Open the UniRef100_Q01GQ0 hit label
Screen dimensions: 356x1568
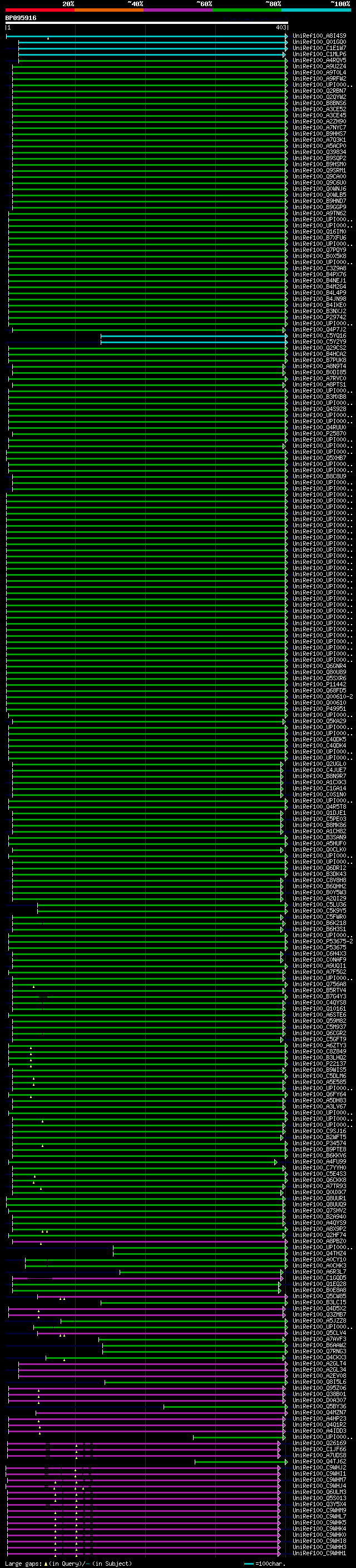pyautogui.click(x=319, y=42)
